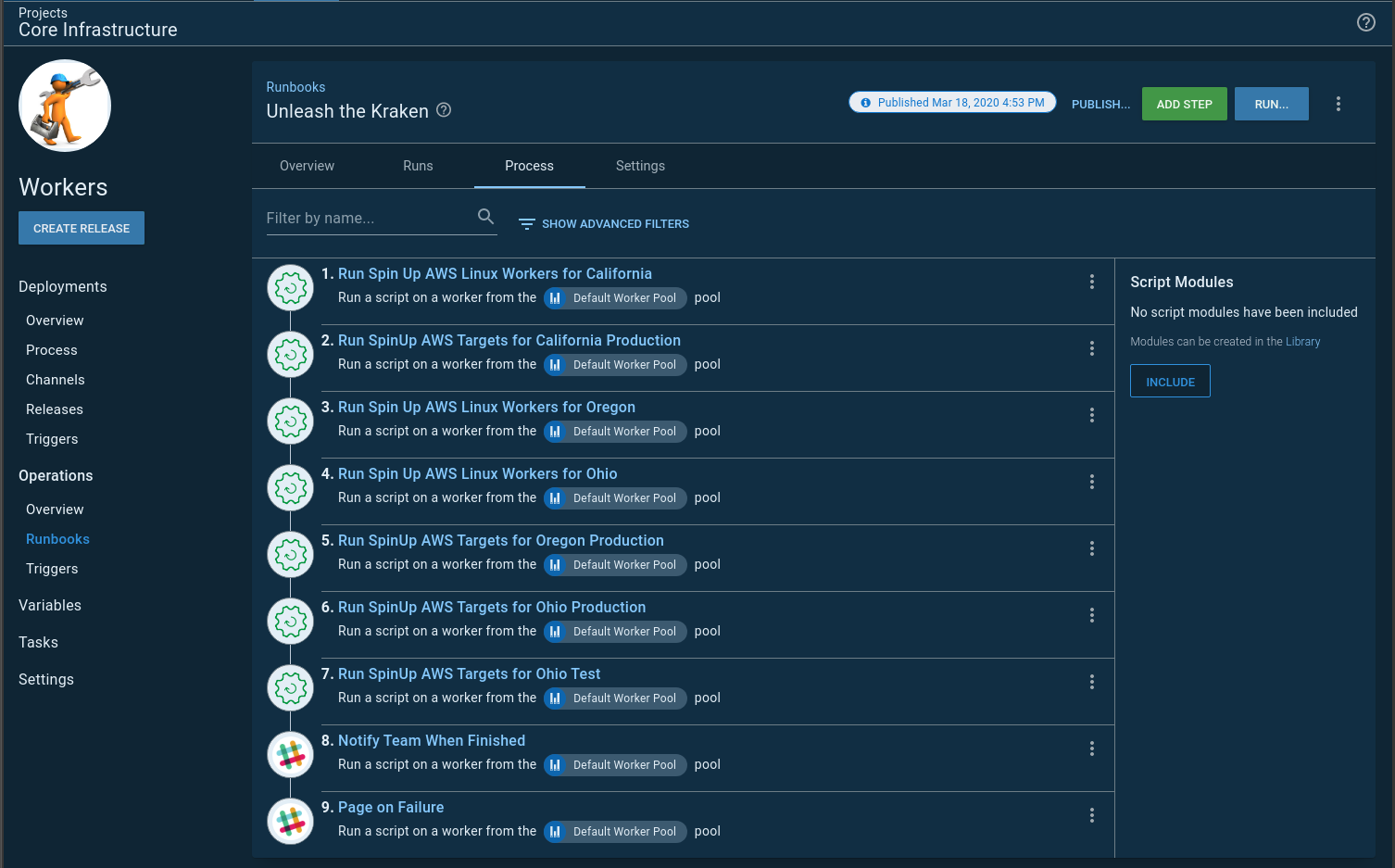Click the Slack icon for Notify Team step
1395x868 pixels.
click(x=291, y=754)
